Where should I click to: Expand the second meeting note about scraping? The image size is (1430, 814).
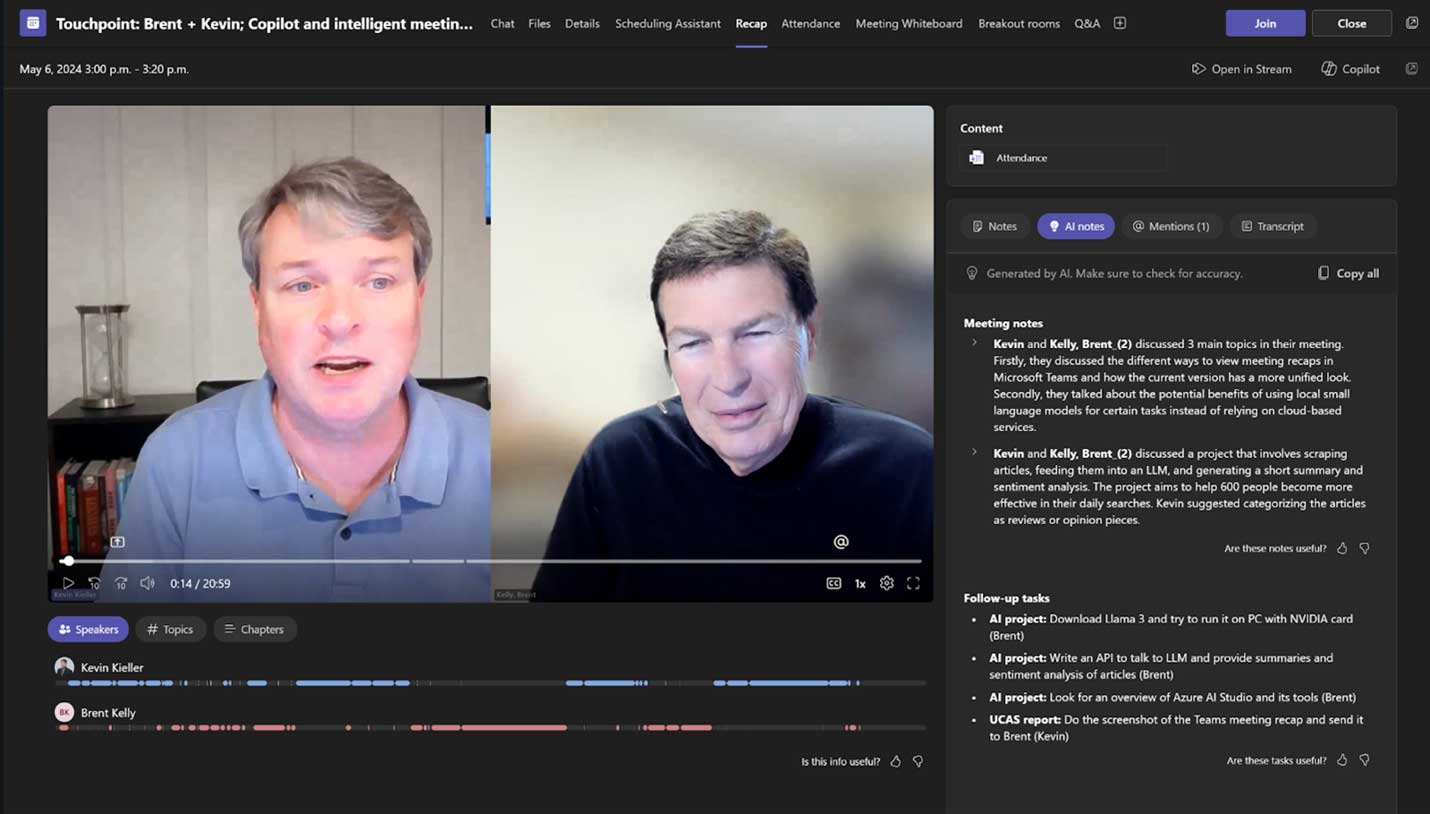point(975,453)
